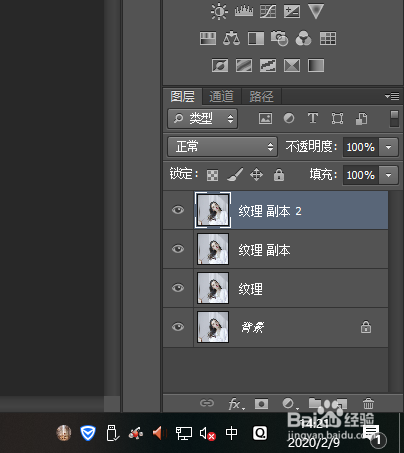This screenshot has width=404, height=453.
Task: Open the safely remove hardware tray icon
Action: pyautogui.click(x=112, y=433)
